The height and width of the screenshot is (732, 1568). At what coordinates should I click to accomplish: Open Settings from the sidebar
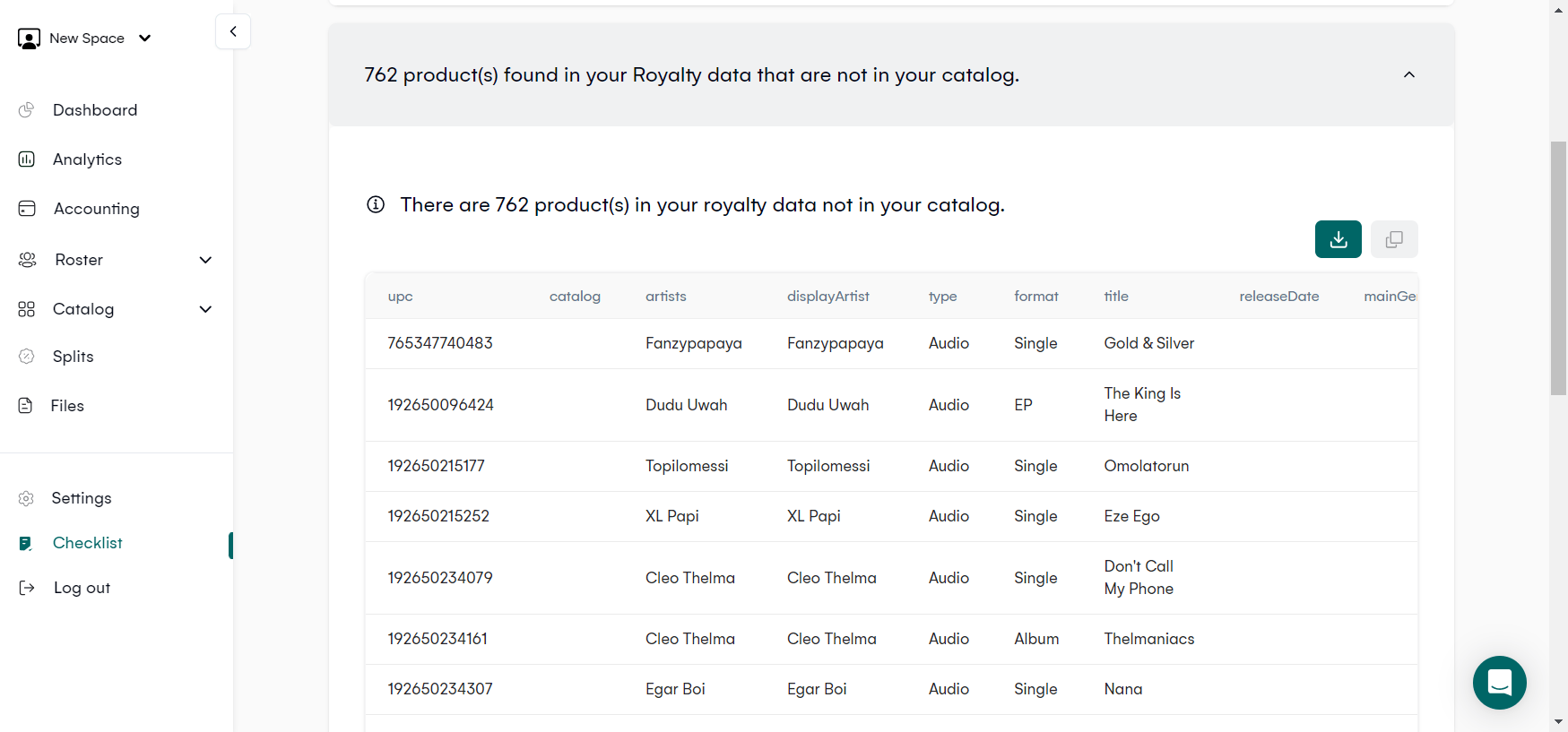(x=82, y=498)
